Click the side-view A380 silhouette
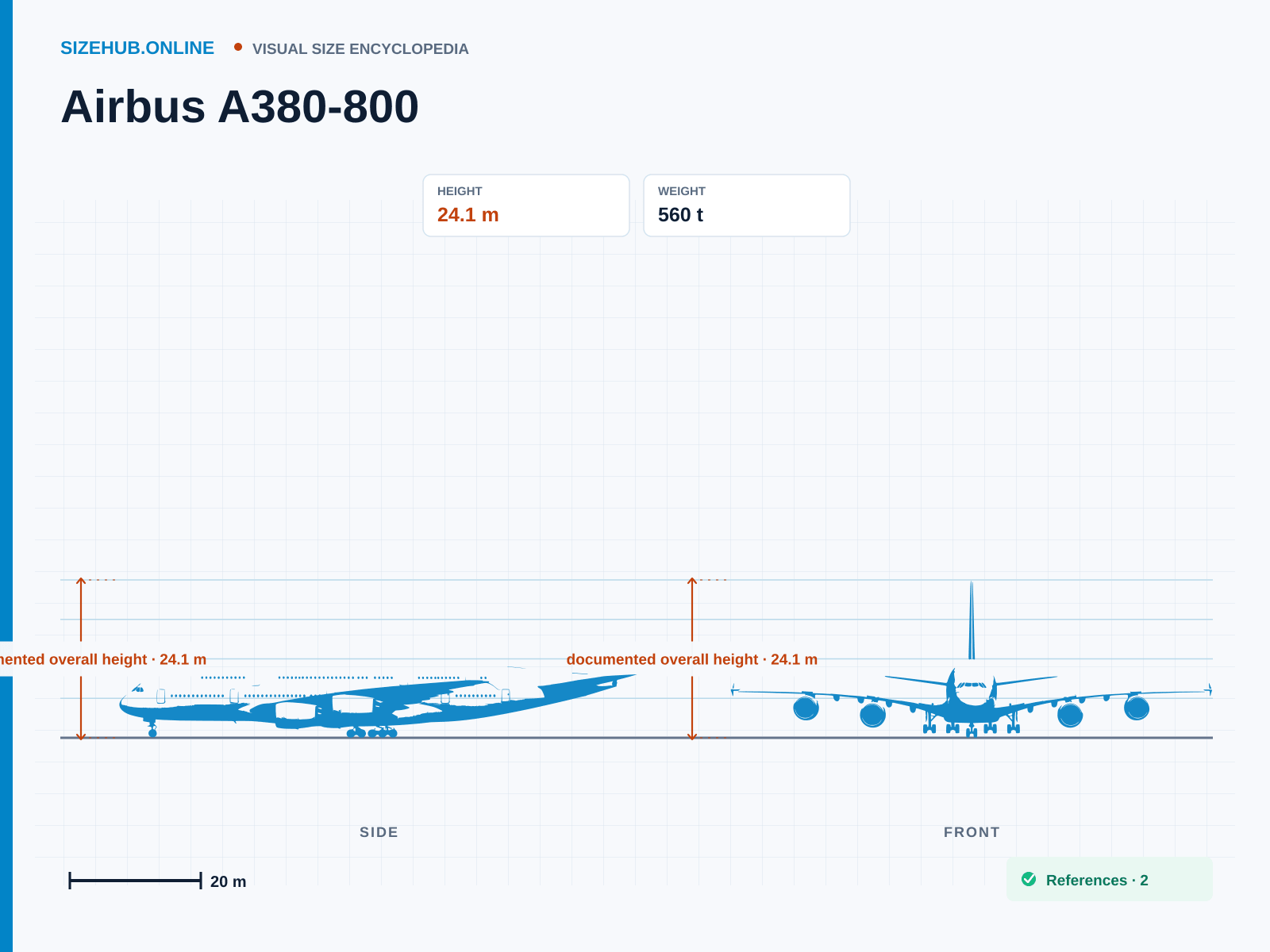 tap(378, 702)
